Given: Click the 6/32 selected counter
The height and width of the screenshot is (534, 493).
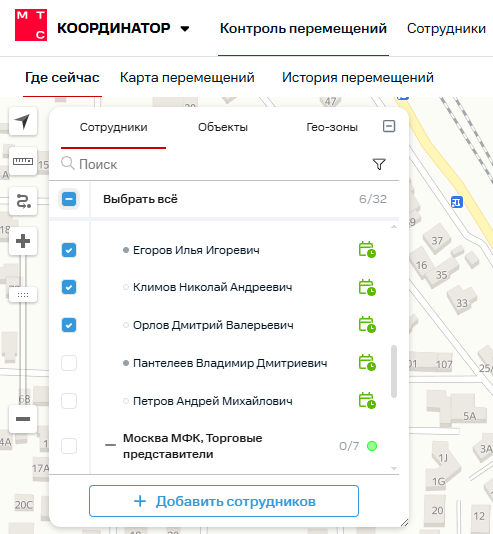Looking at the screenshot, I should pos(373,199).
